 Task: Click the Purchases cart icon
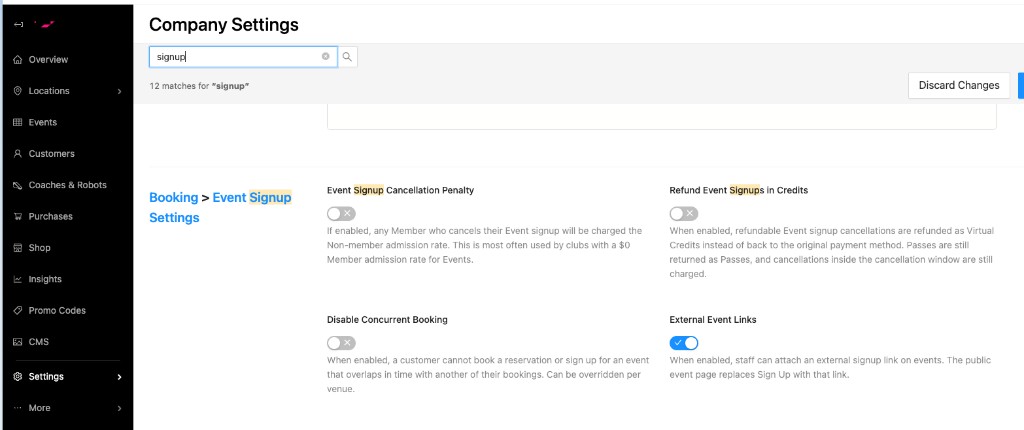click(x=18, y=216)
